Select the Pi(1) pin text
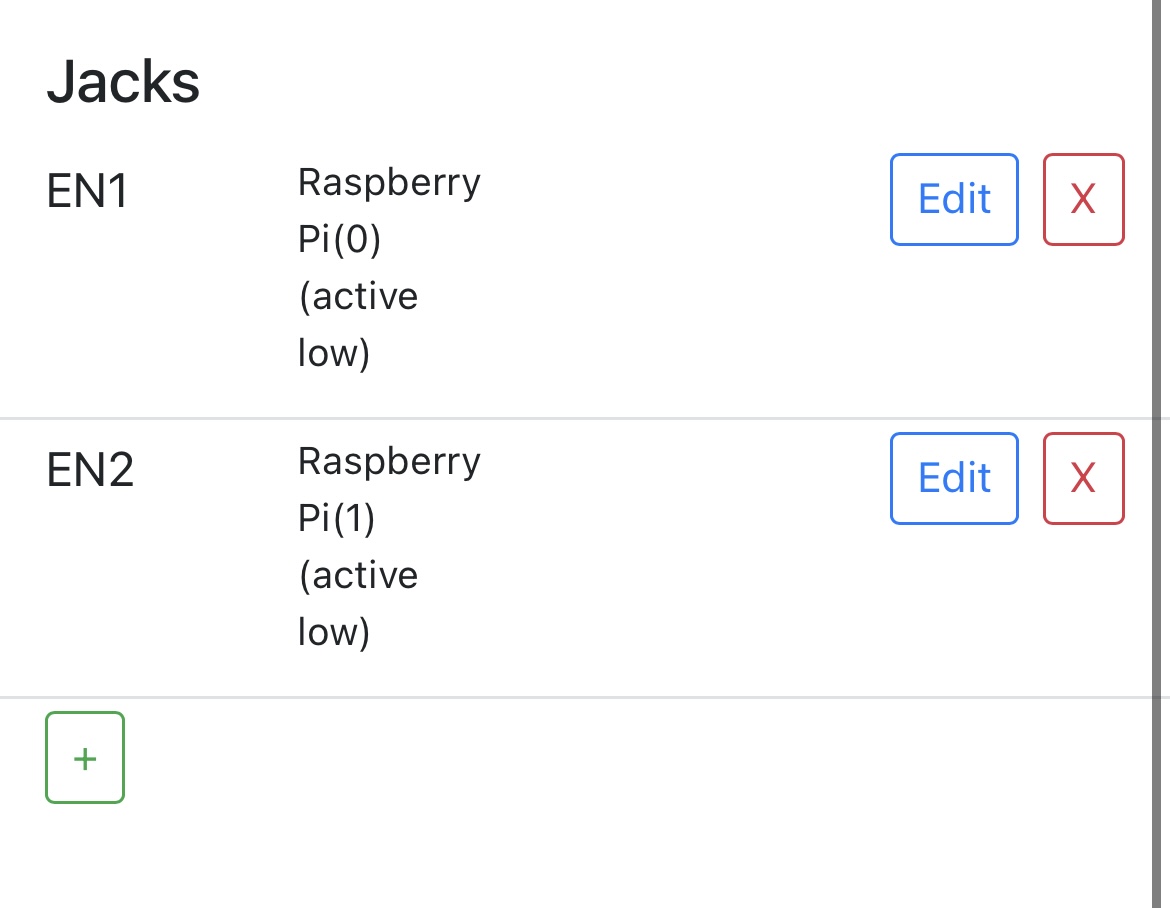 339,519
